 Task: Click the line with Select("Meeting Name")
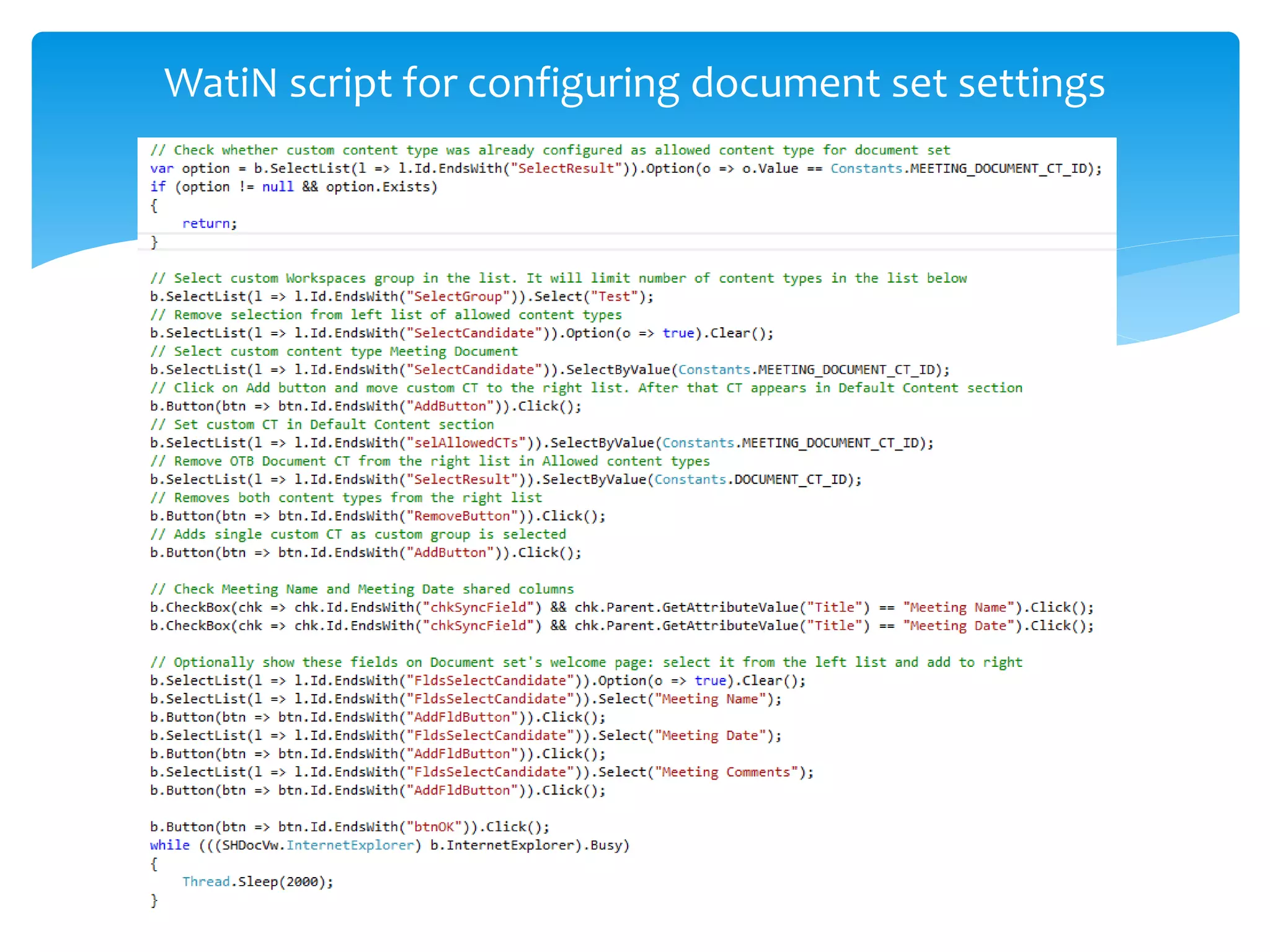pos(466,699)
